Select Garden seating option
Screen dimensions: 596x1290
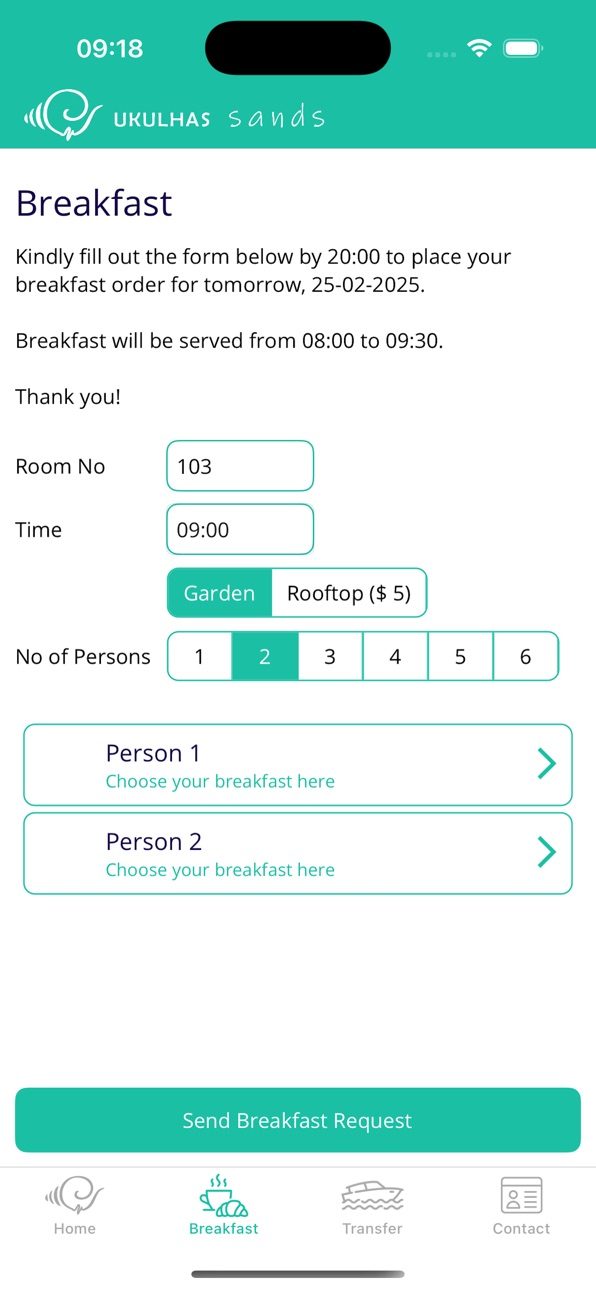pos(219,593)
